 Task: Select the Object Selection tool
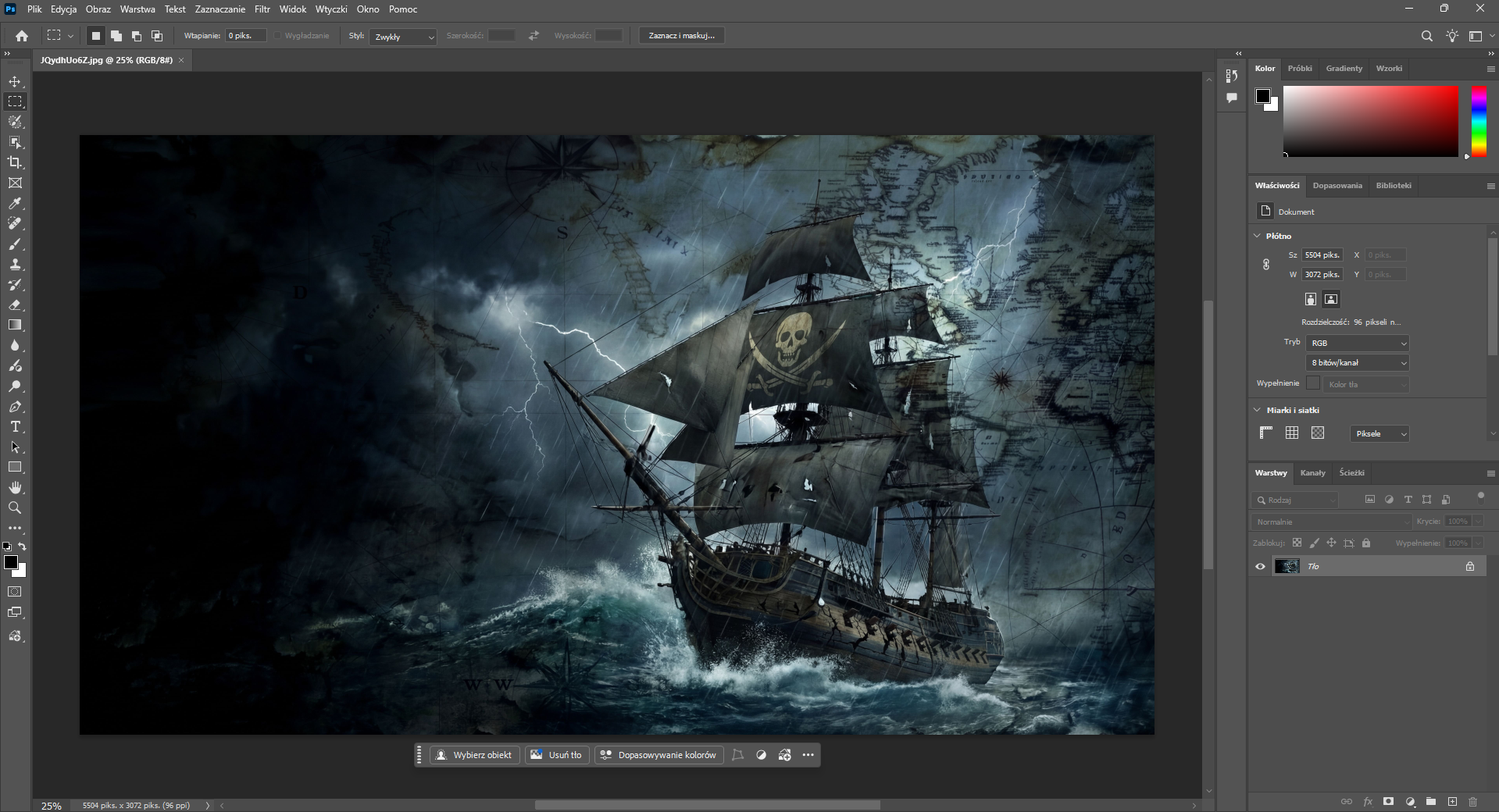pyautogui.click(x=15, y=142)
